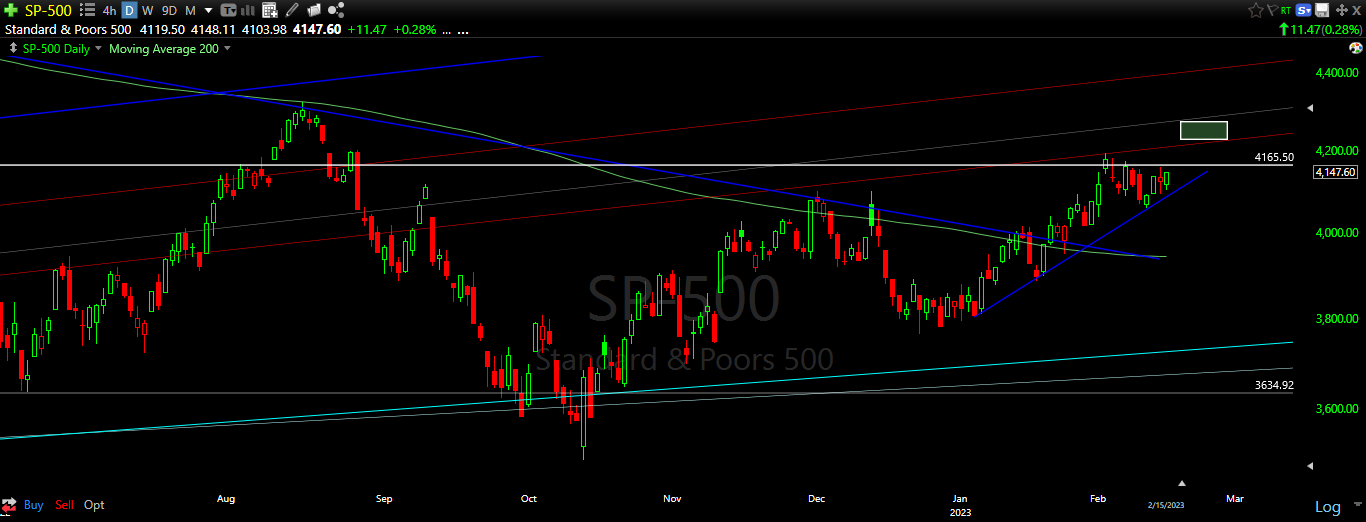Select the 9D timeframe
1366x522 pixels.
169,10
